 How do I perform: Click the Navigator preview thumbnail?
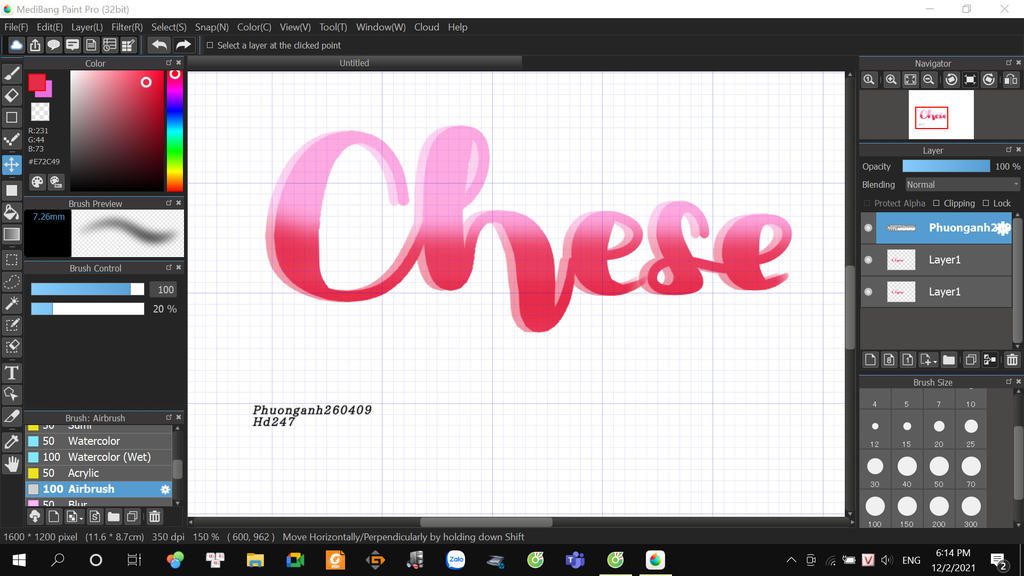pyautogui.click(x=941, y=115)
